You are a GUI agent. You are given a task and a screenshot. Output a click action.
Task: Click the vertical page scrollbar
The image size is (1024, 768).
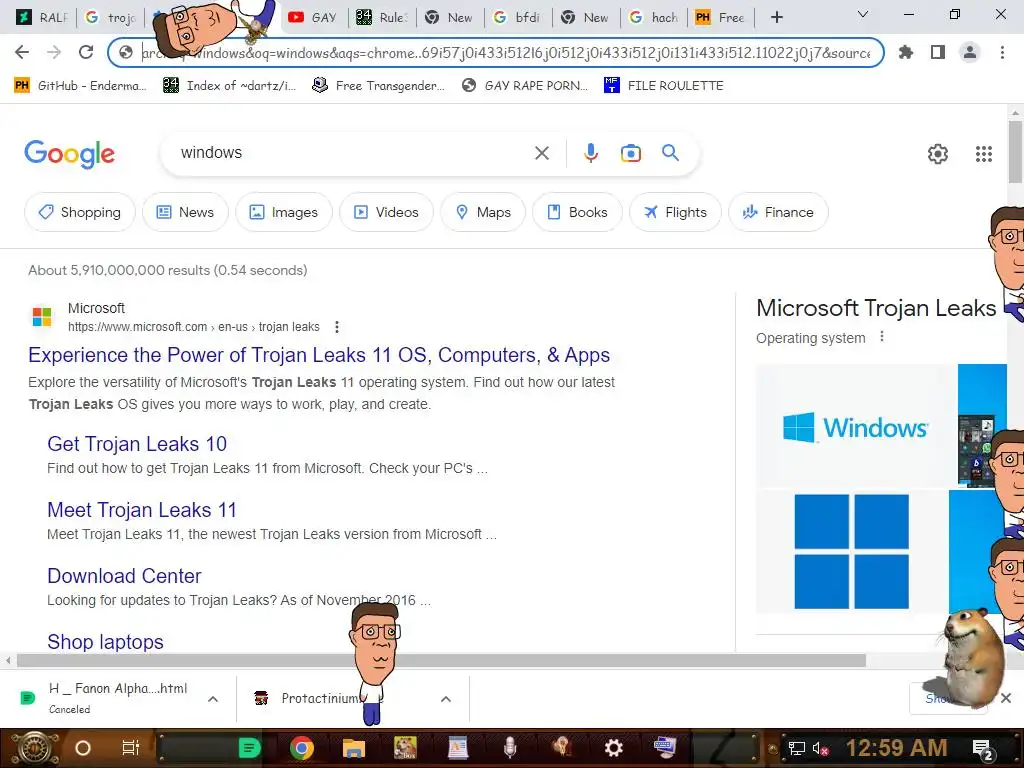click(1016, 152)
